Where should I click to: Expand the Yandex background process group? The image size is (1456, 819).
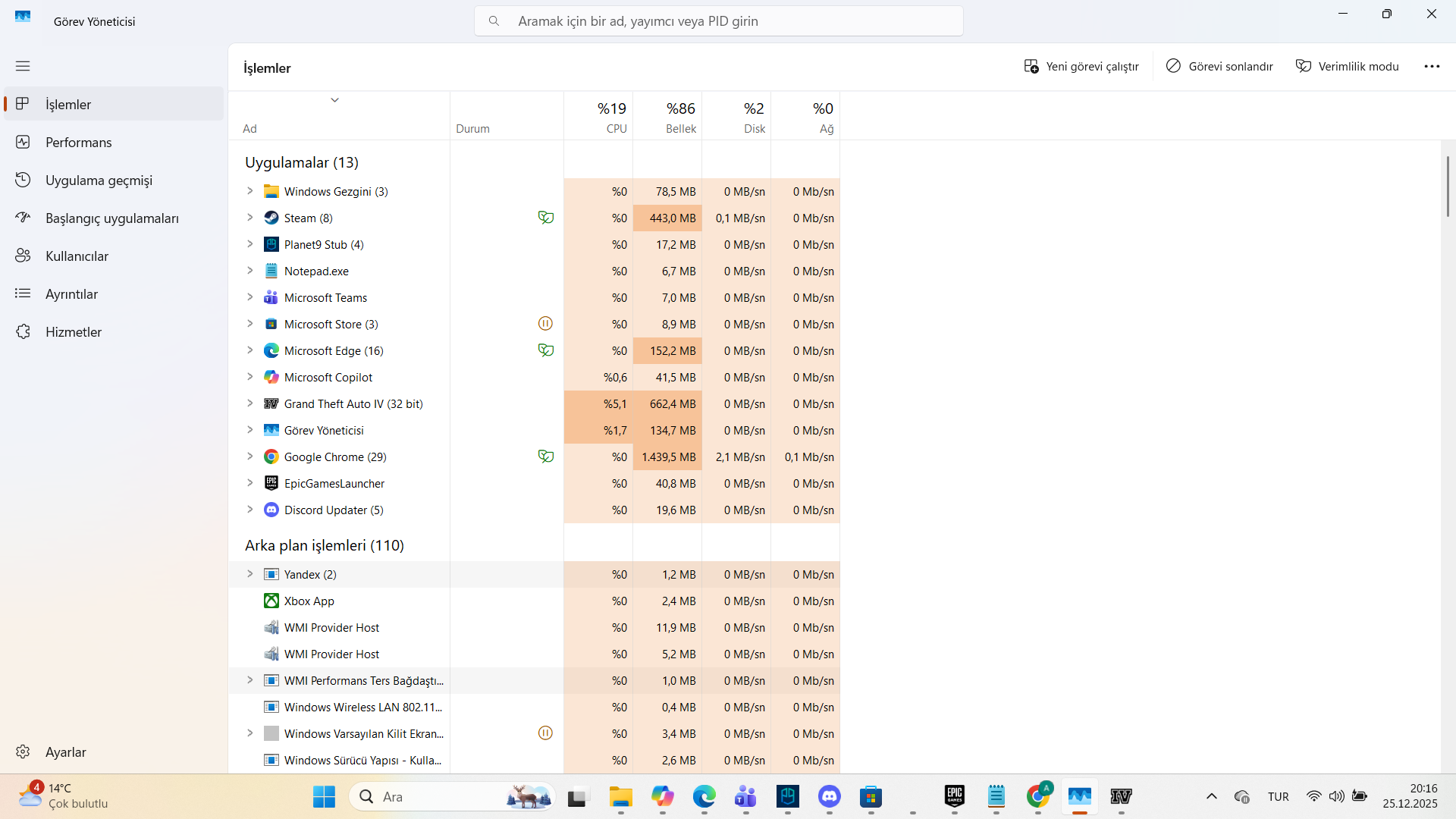point(249,574)
